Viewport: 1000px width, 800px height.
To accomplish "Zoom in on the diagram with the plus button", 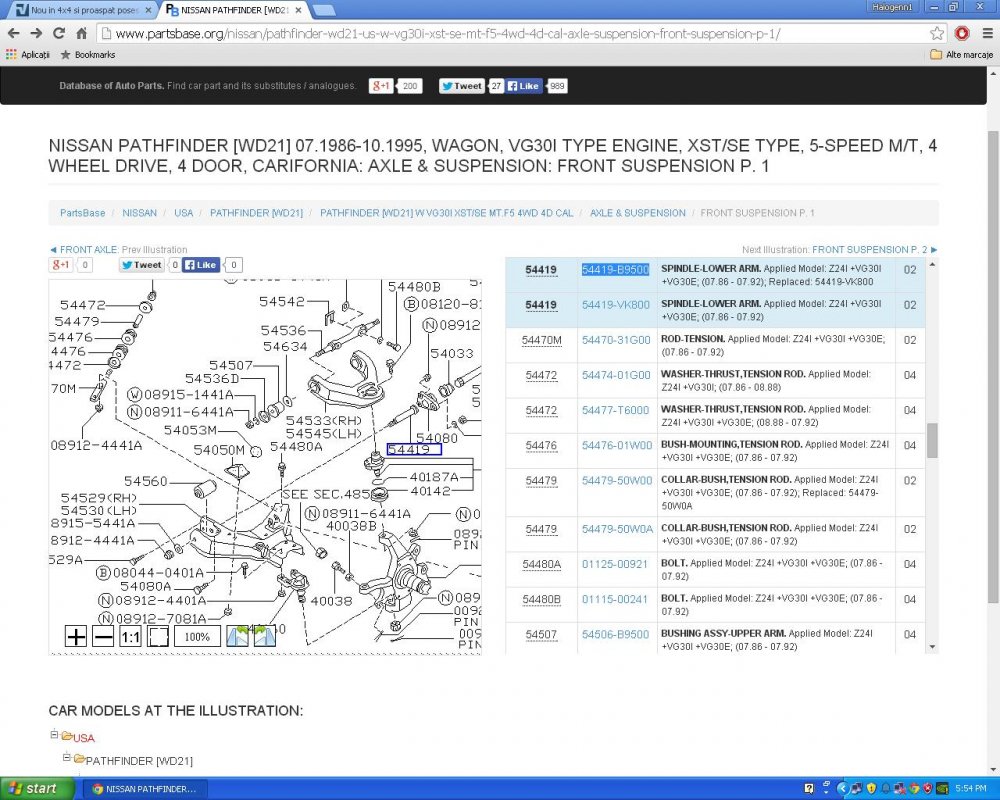I will coord(76,636).
